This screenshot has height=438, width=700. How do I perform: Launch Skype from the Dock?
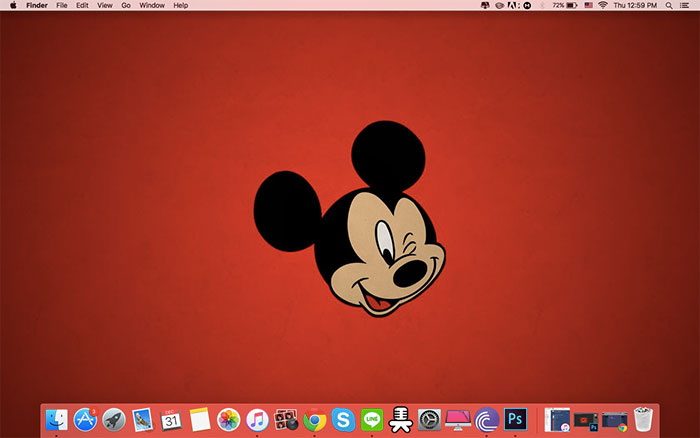pos(344,420)
